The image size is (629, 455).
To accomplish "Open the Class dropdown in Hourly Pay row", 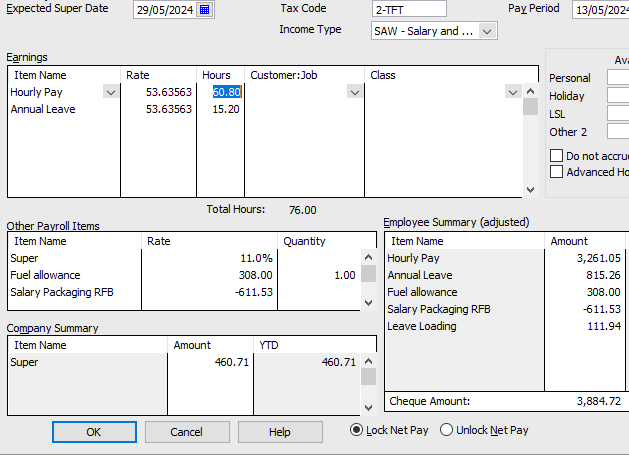I will (513, 92).
